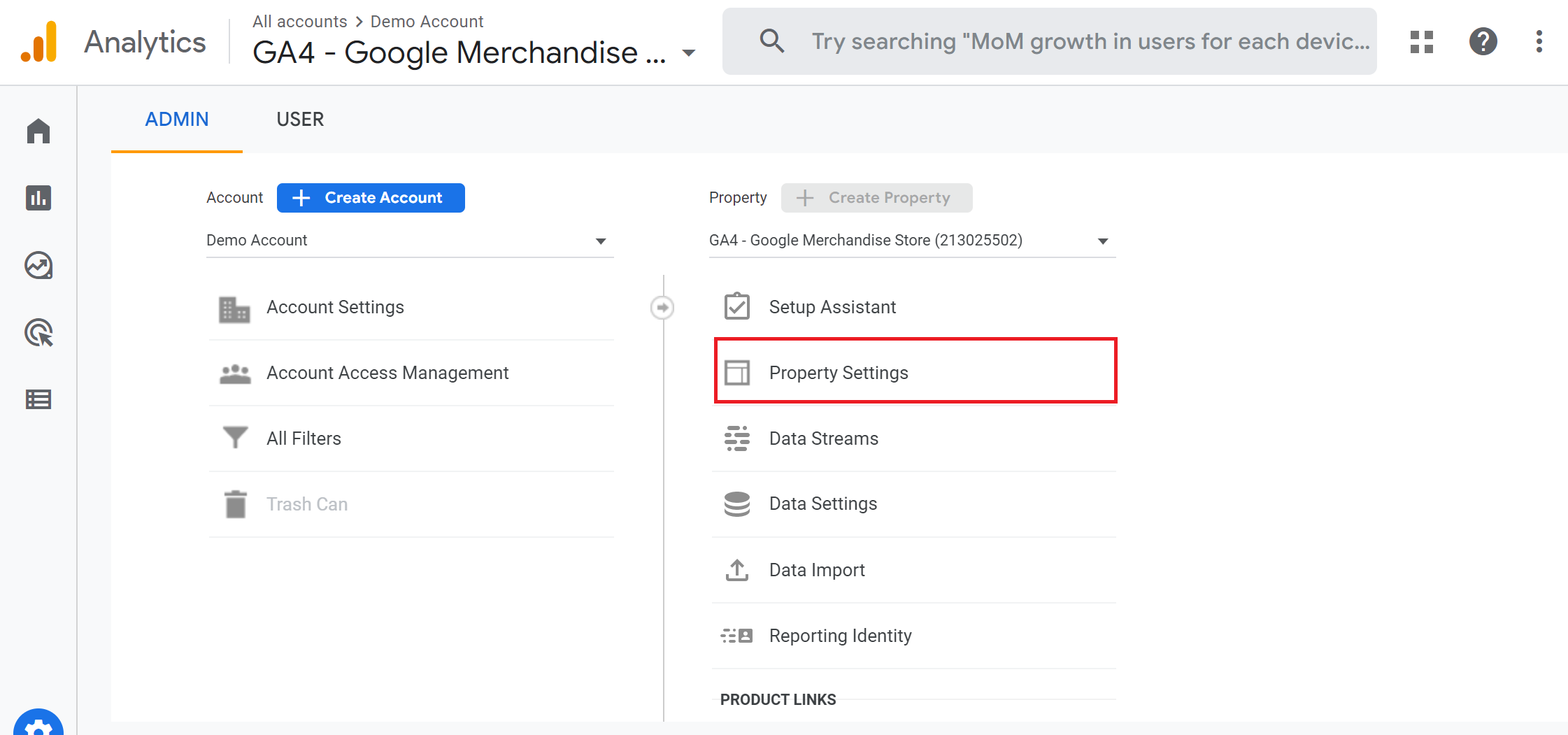Click the Create Account button
Image resolution: width=1568 pixels, height=735 pixels.
(371, 198)
